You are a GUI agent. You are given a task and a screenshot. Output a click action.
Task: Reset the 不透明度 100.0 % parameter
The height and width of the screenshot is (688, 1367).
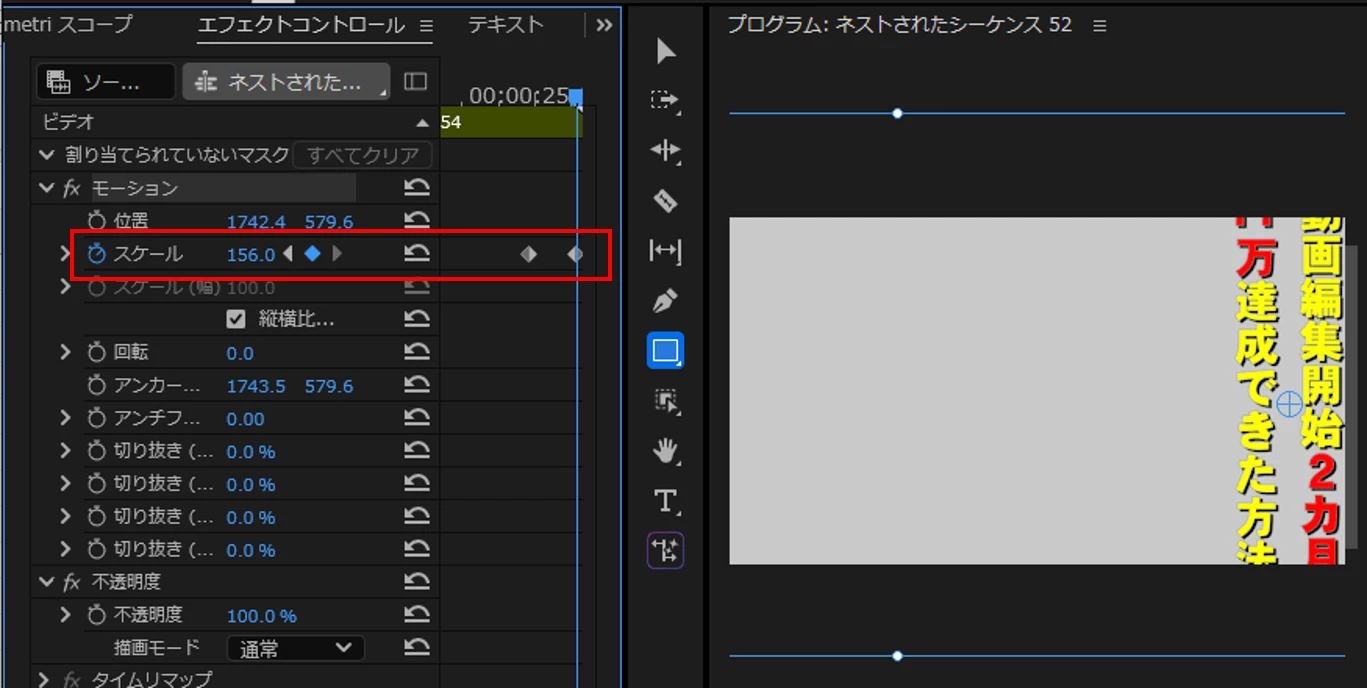coord(417,615)
